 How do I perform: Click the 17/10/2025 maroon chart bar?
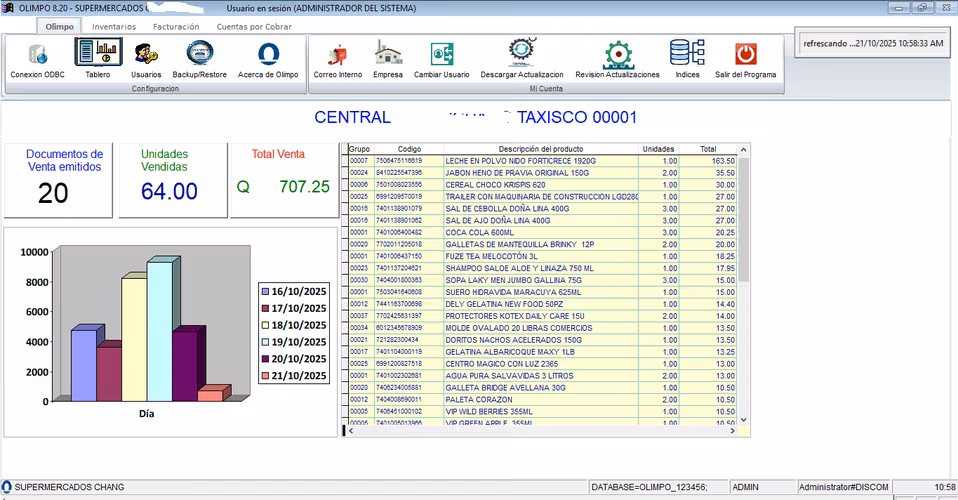(109, 373)
